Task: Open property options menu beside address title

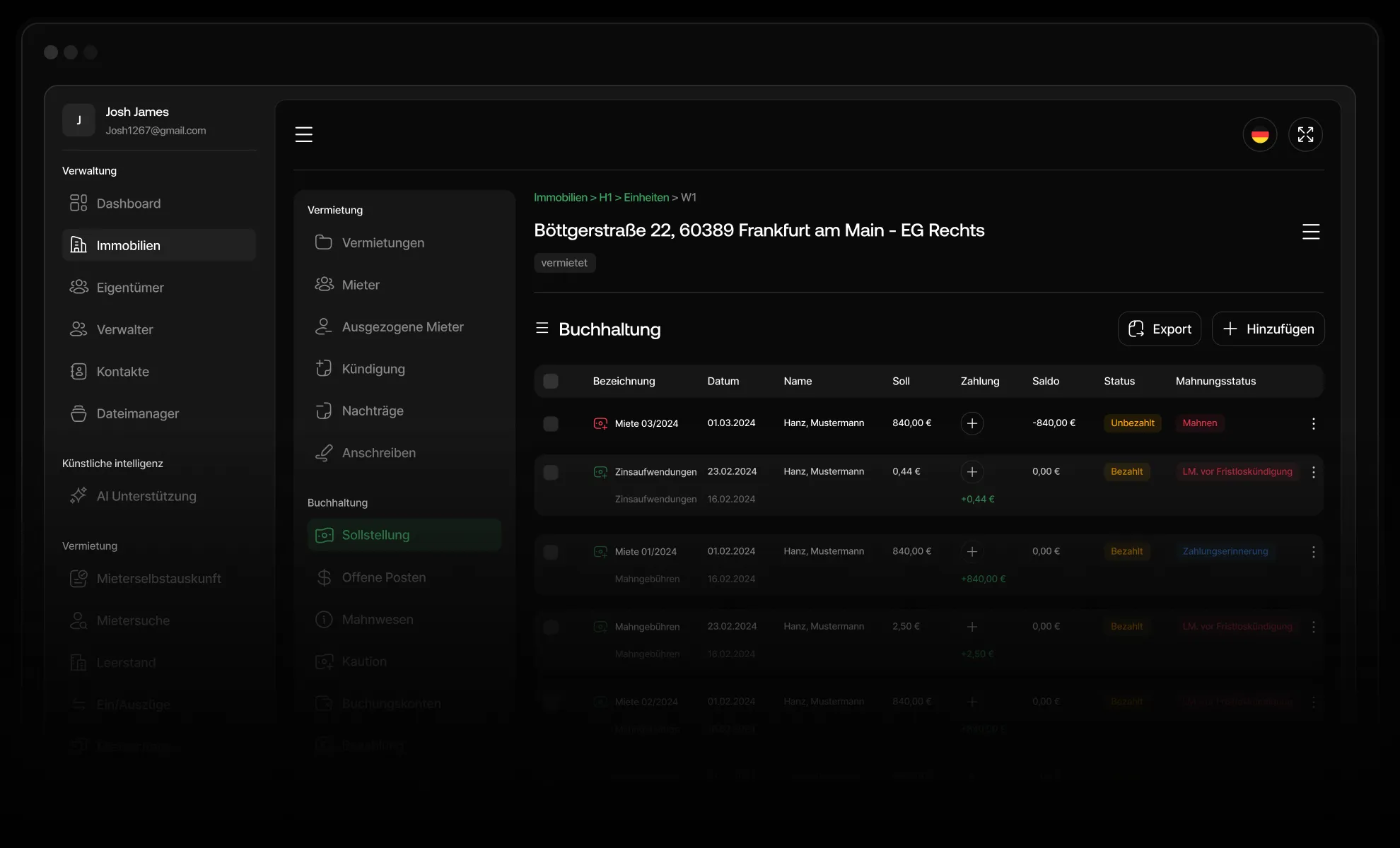Action: (1310, 232)
